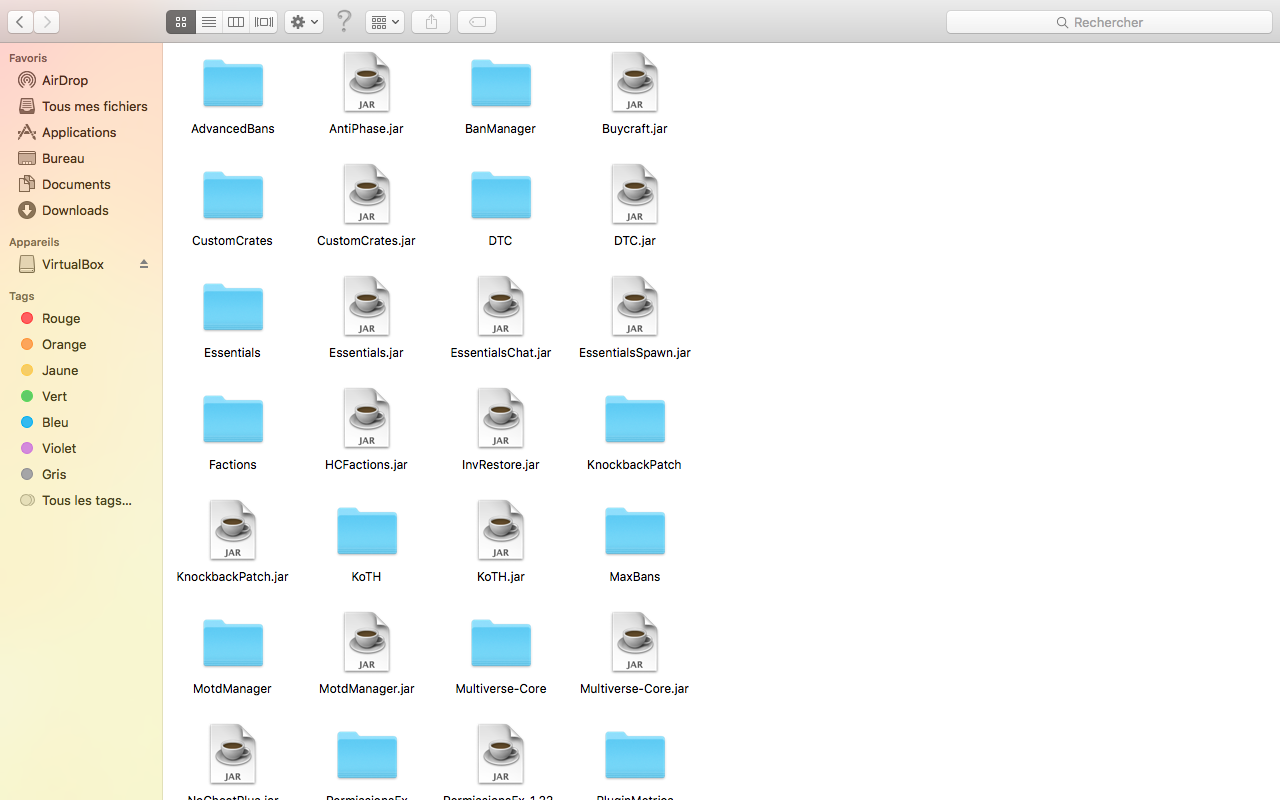The height and width of the screenshot is (800, 1280).
Task: Click the Share toolbar button
Action: coord(431,22)
